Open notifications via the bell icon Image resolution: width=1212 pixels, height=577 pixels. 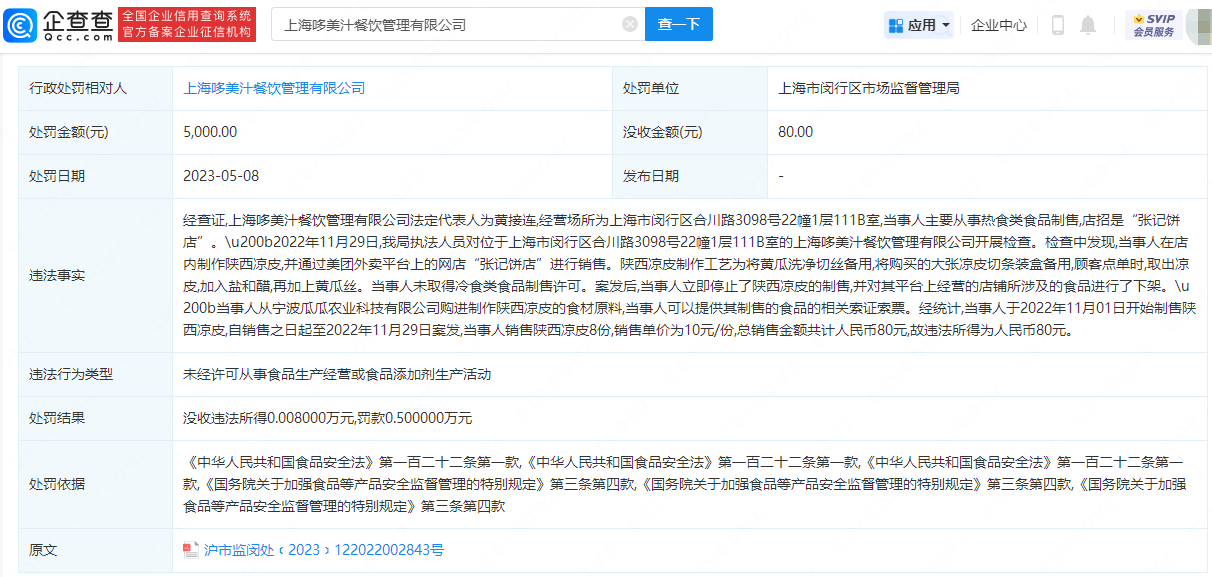click(1088, 25)
